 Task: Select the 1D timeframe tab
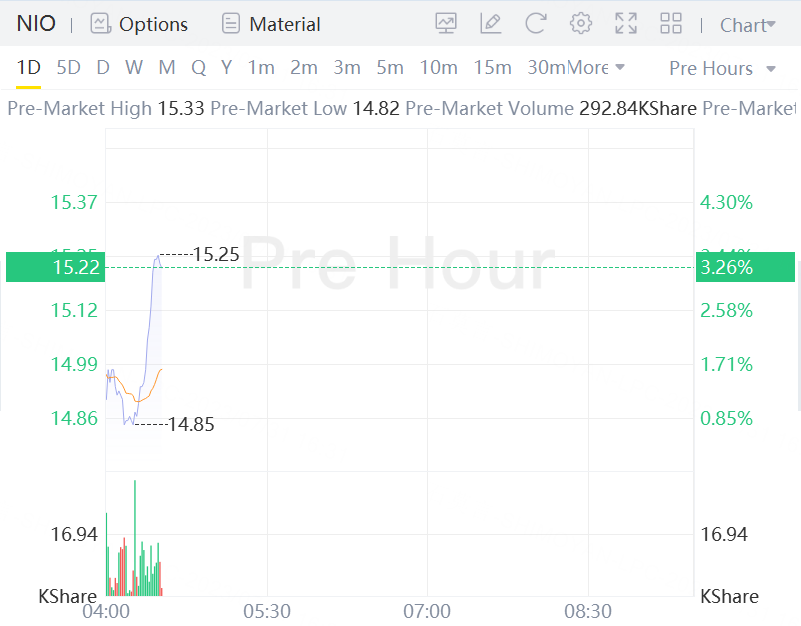point(29,67)
